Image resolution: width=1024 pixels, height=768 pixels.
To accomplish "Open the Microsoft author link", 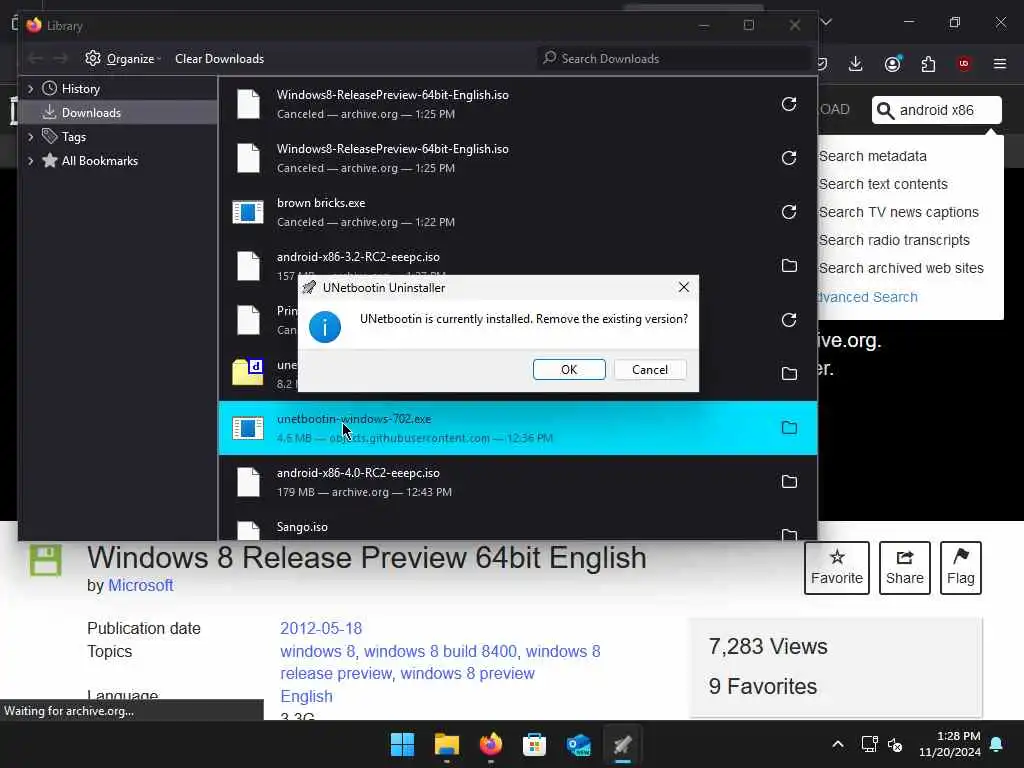I will (x=140, y=585).
